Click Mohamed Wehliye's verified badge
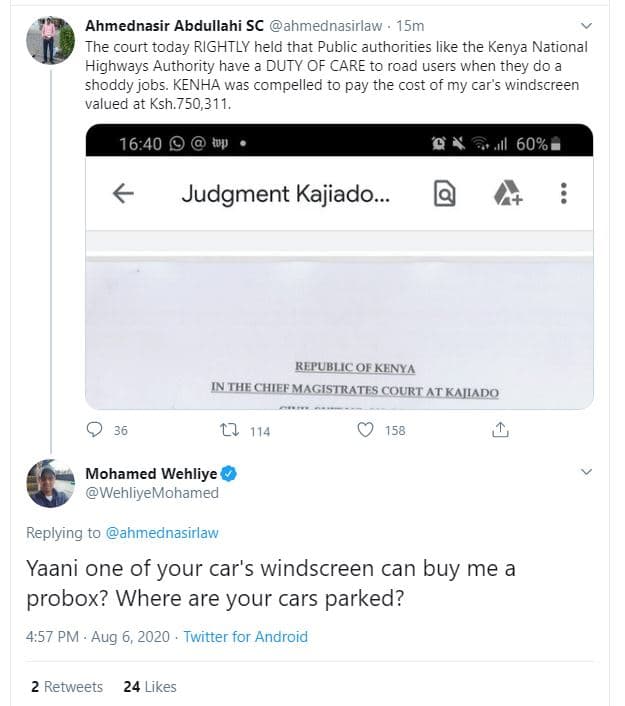625x706 pixels. [x=228, y=473]
